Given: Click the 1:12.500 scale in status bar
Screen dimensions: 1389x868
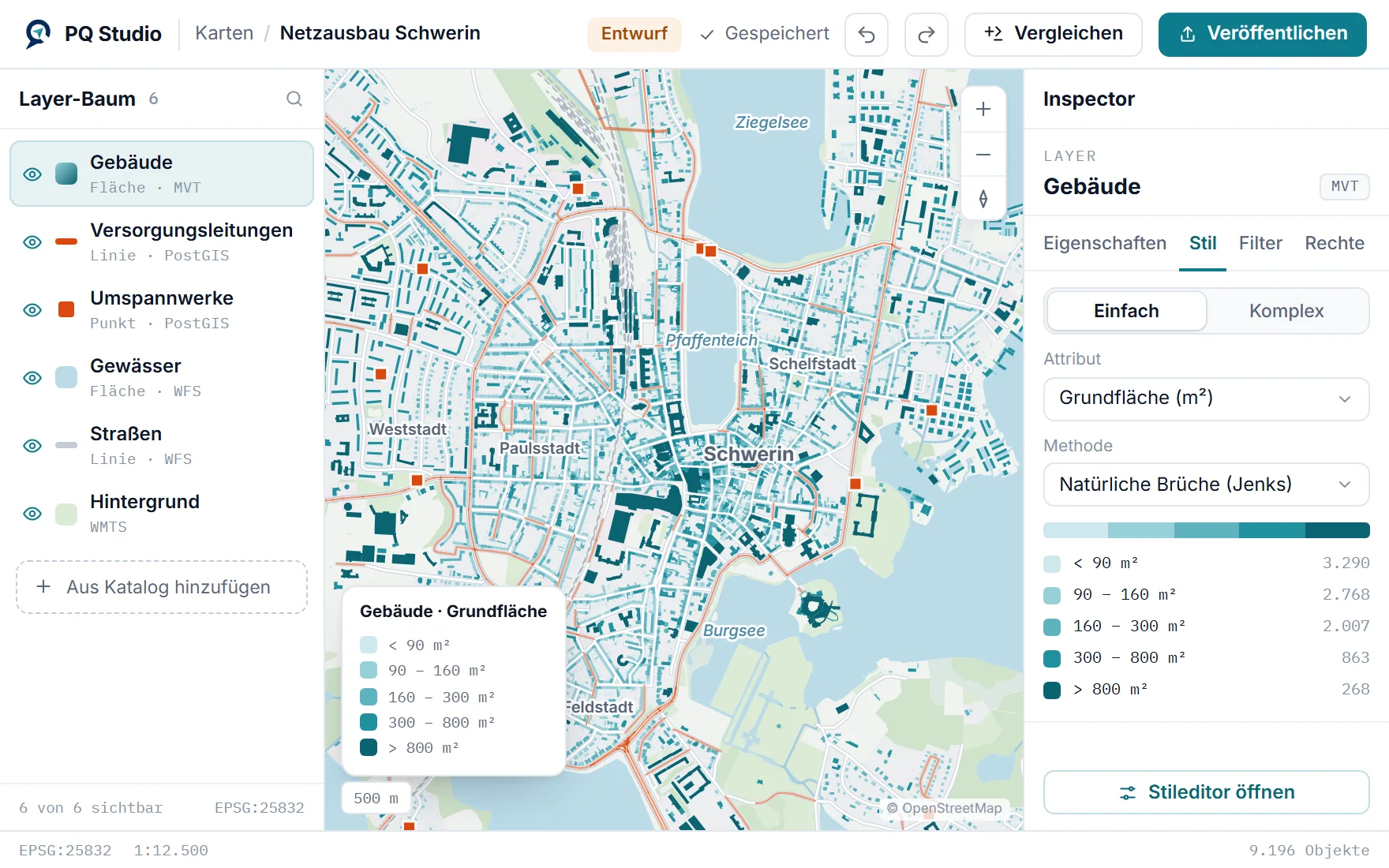Looking at the screenshot, I should 170,851.
